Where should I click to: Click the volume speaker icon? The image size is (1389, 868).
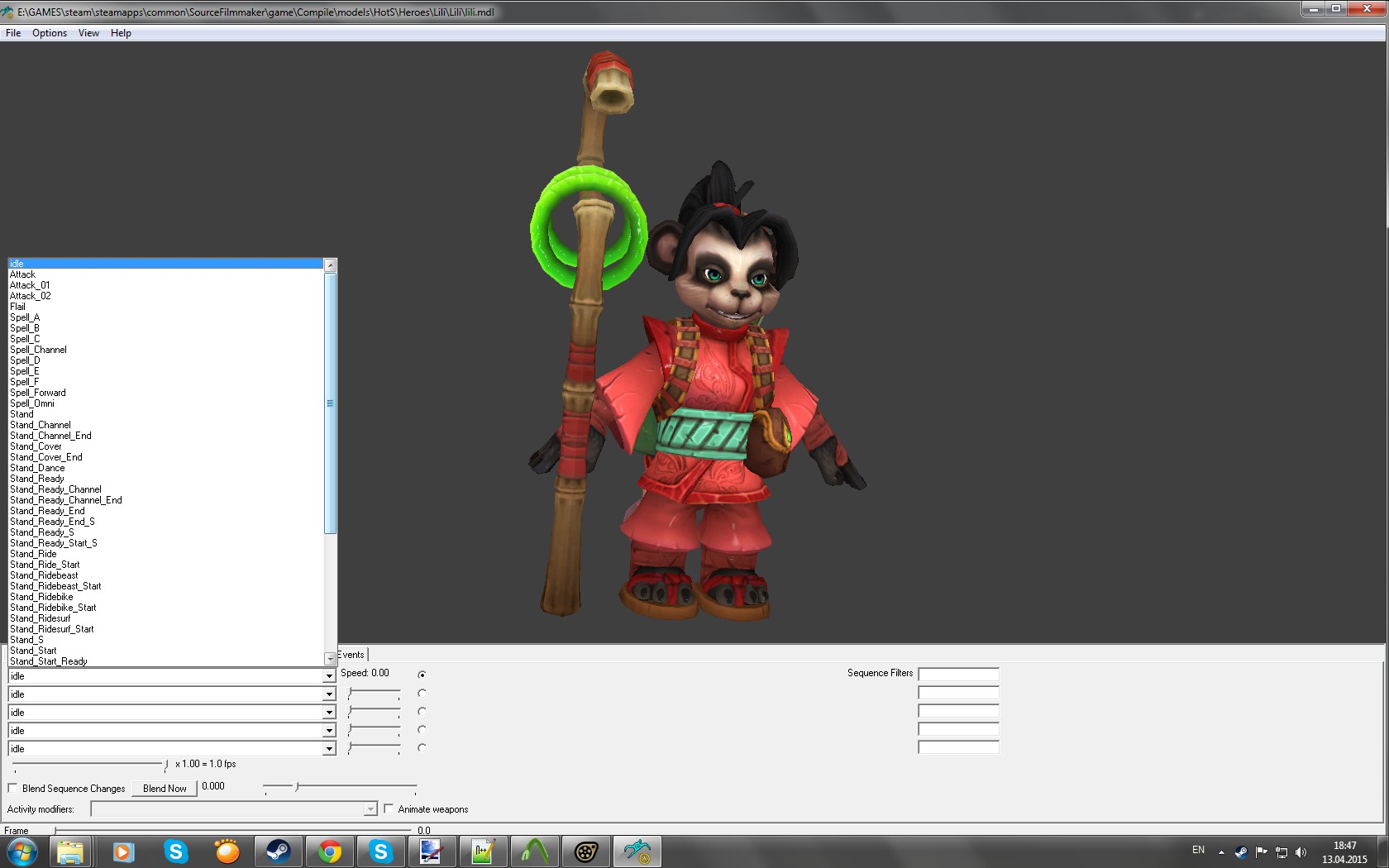coord(1301,851)
